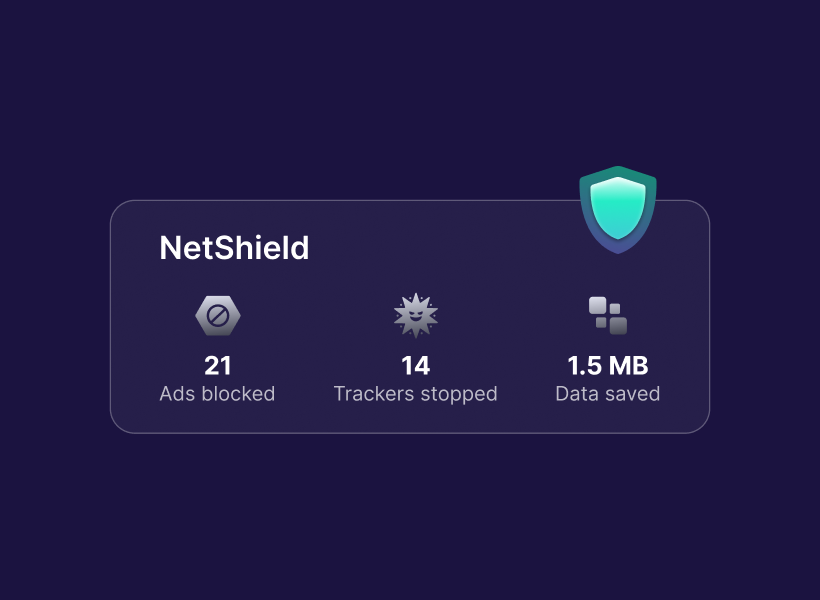Open the Data saved label
820x600 pixels.
608,394
